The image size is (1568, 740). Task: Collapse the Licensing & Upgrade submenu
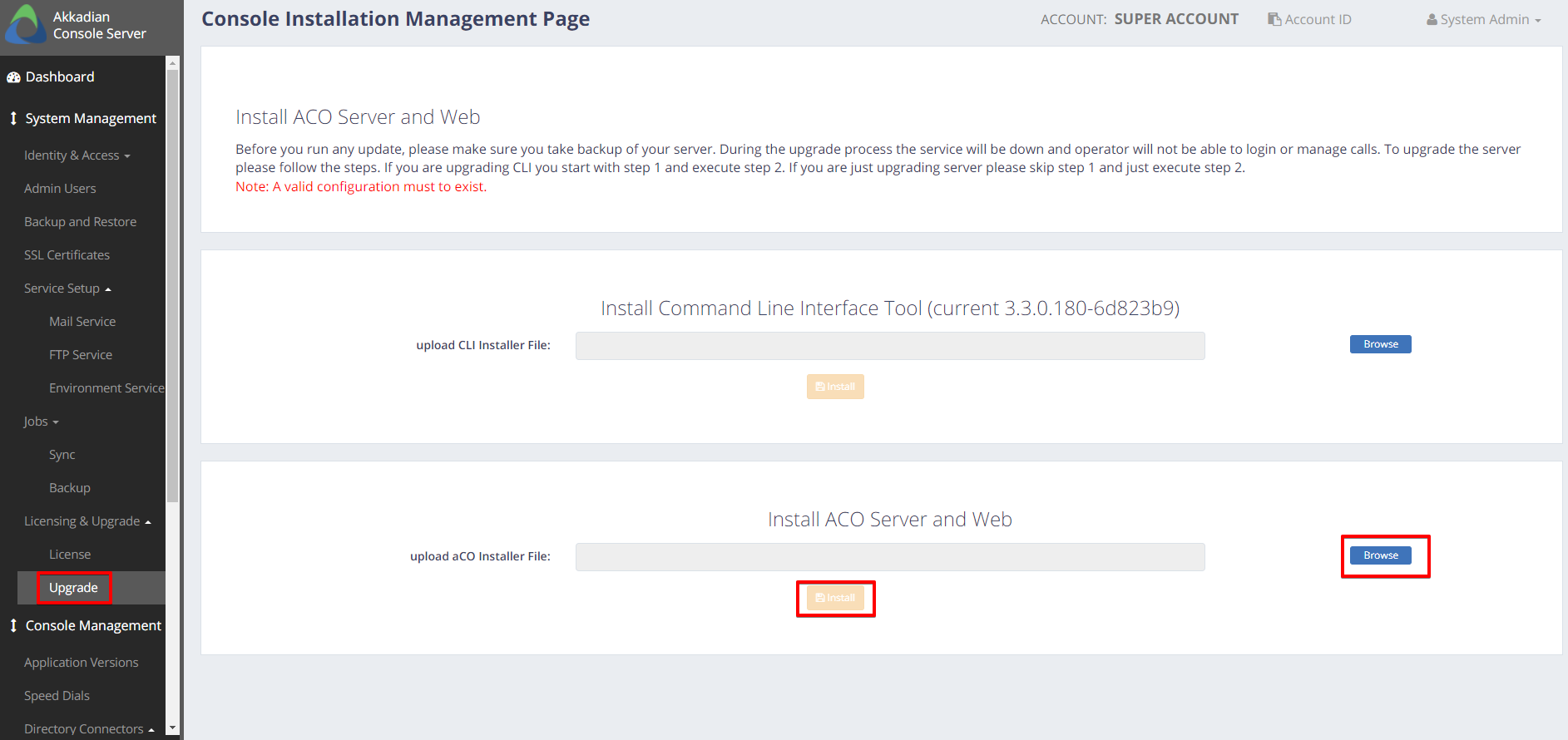click(x=87, y=521)
